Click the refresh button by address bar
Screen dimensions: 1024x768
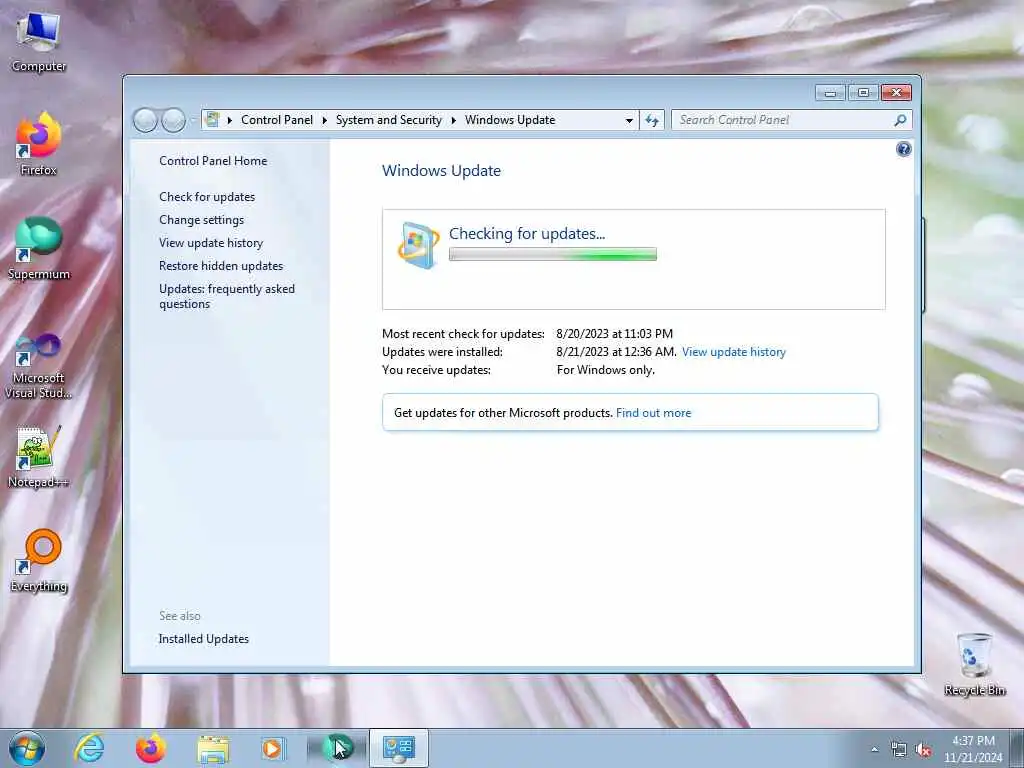pyautogui.click(x=652, y=120)
